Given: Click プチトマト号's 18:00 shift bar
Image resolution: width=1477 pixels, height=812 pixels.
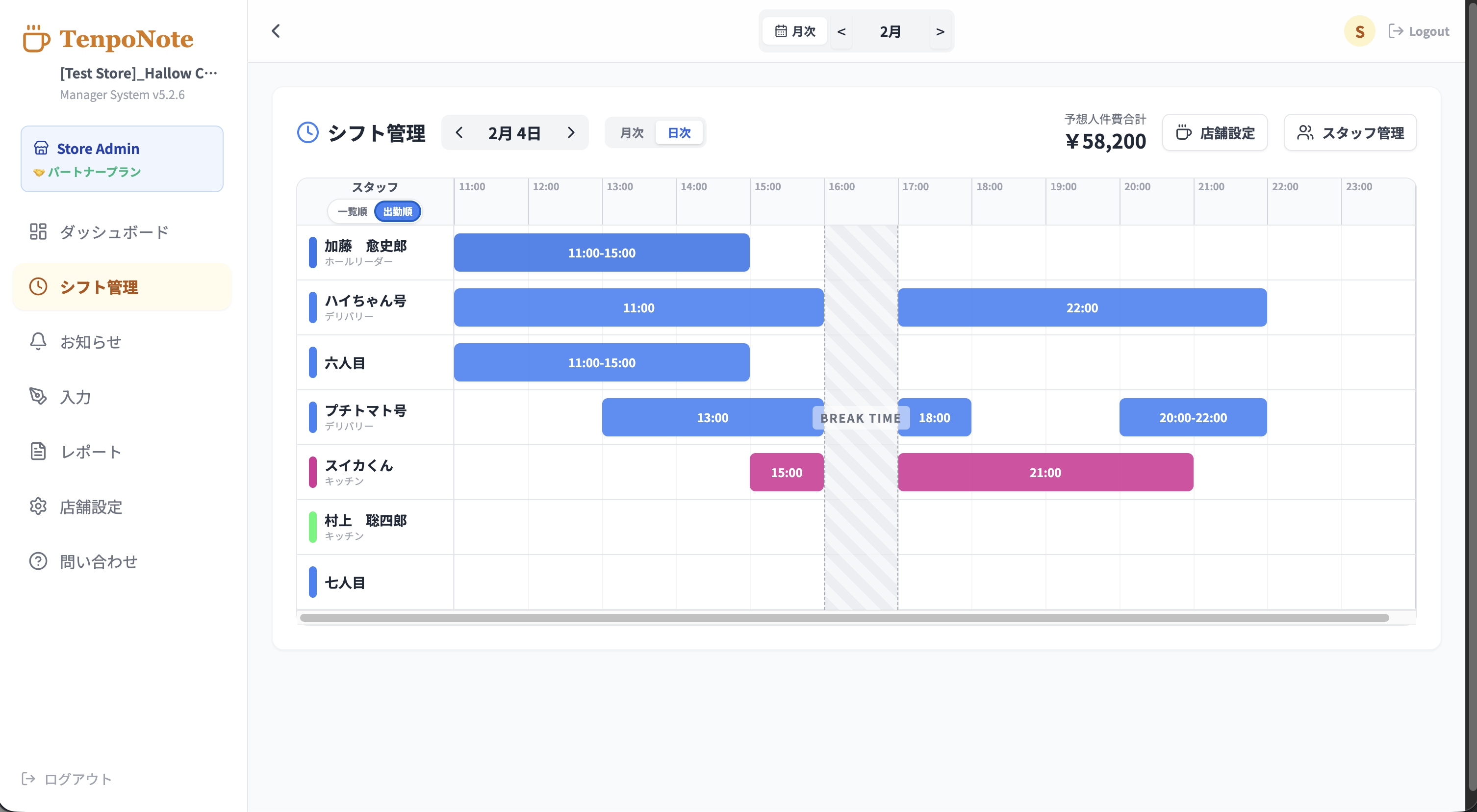Looking at the screenshot, I should (934, 417).
